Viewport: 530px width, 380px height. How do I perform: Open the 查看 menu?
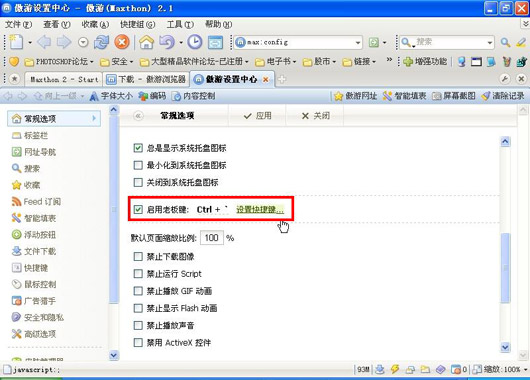pos(56,24)
